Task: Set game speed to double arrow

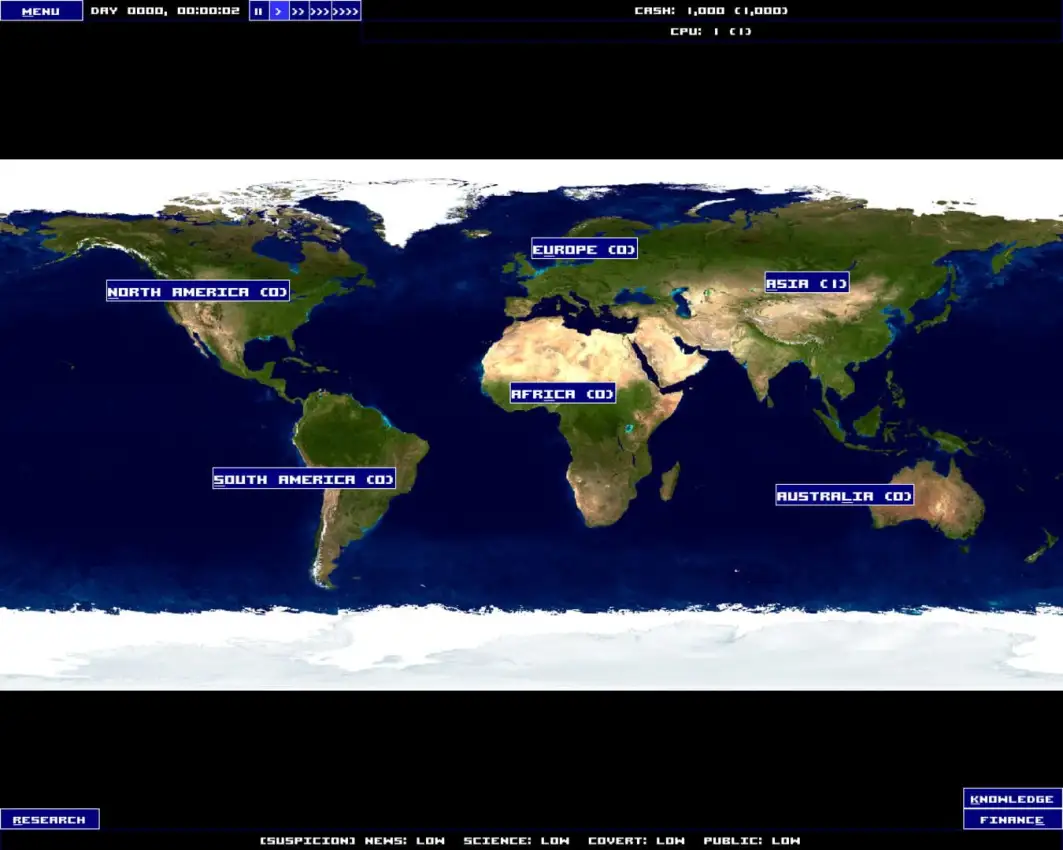Action: [x=298, y=11]
